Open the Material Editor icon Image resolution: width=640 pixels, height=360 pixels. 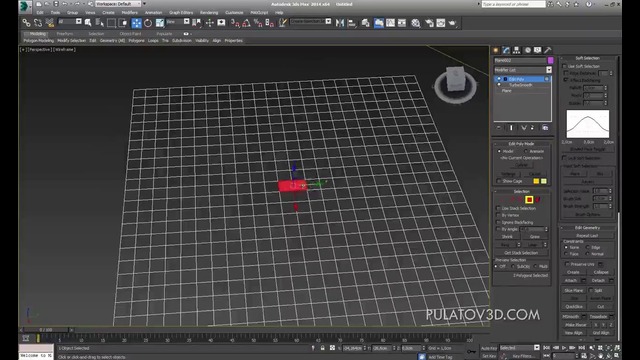tap(416, 23)
